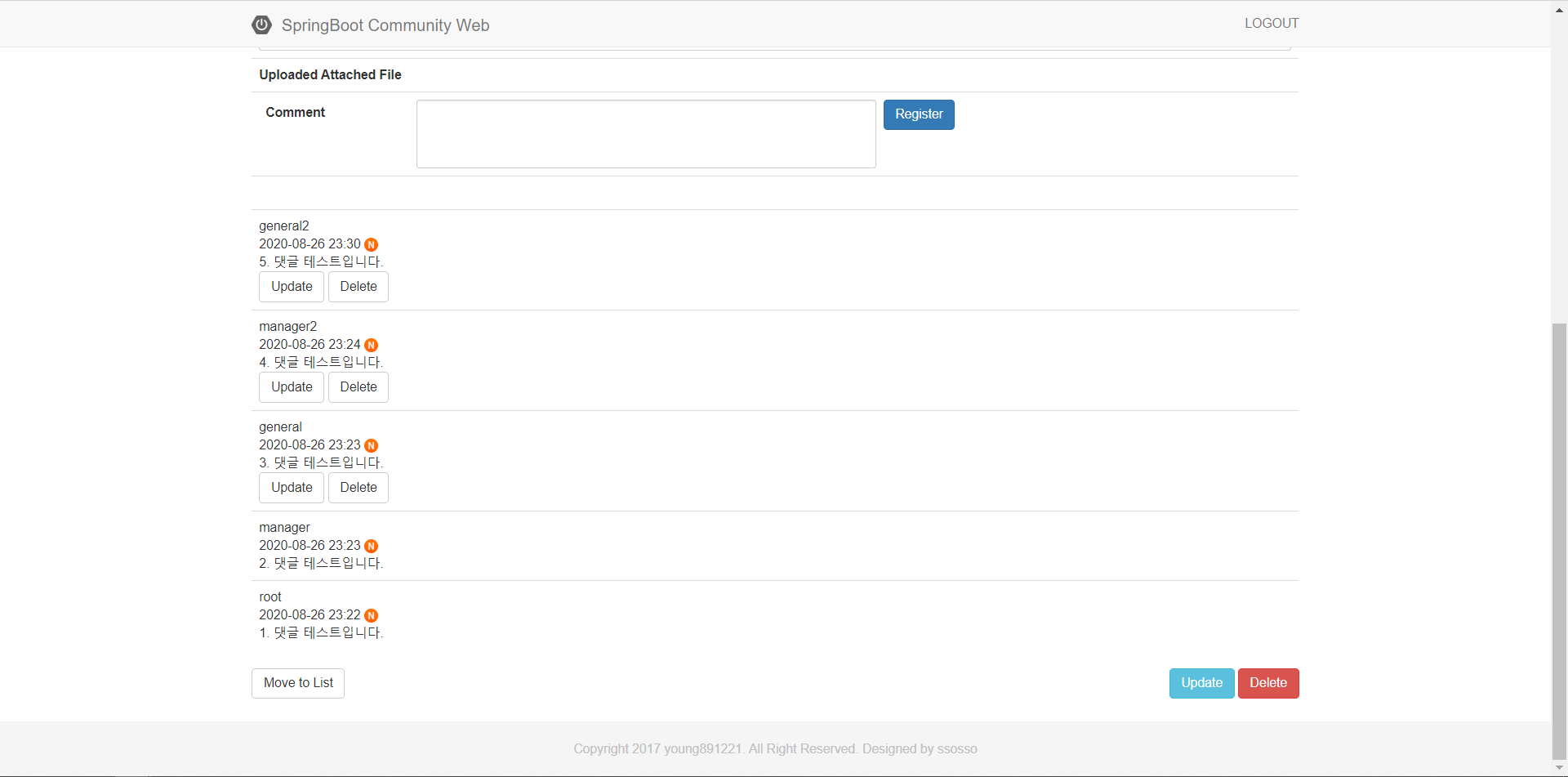Update the general user's third comment
The image size is (1568, 777).
[x=292, y=488]
